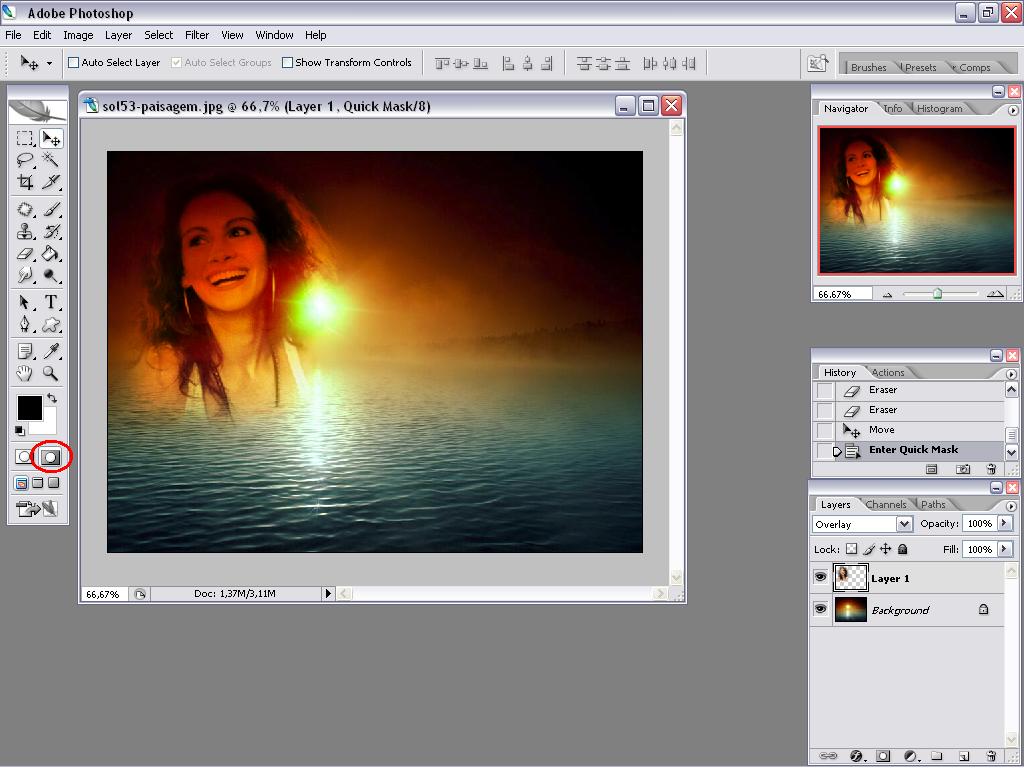The image size is (1024, 768).
Task: Select the Eraser tool in toolbox
Action: click(25, 254)
